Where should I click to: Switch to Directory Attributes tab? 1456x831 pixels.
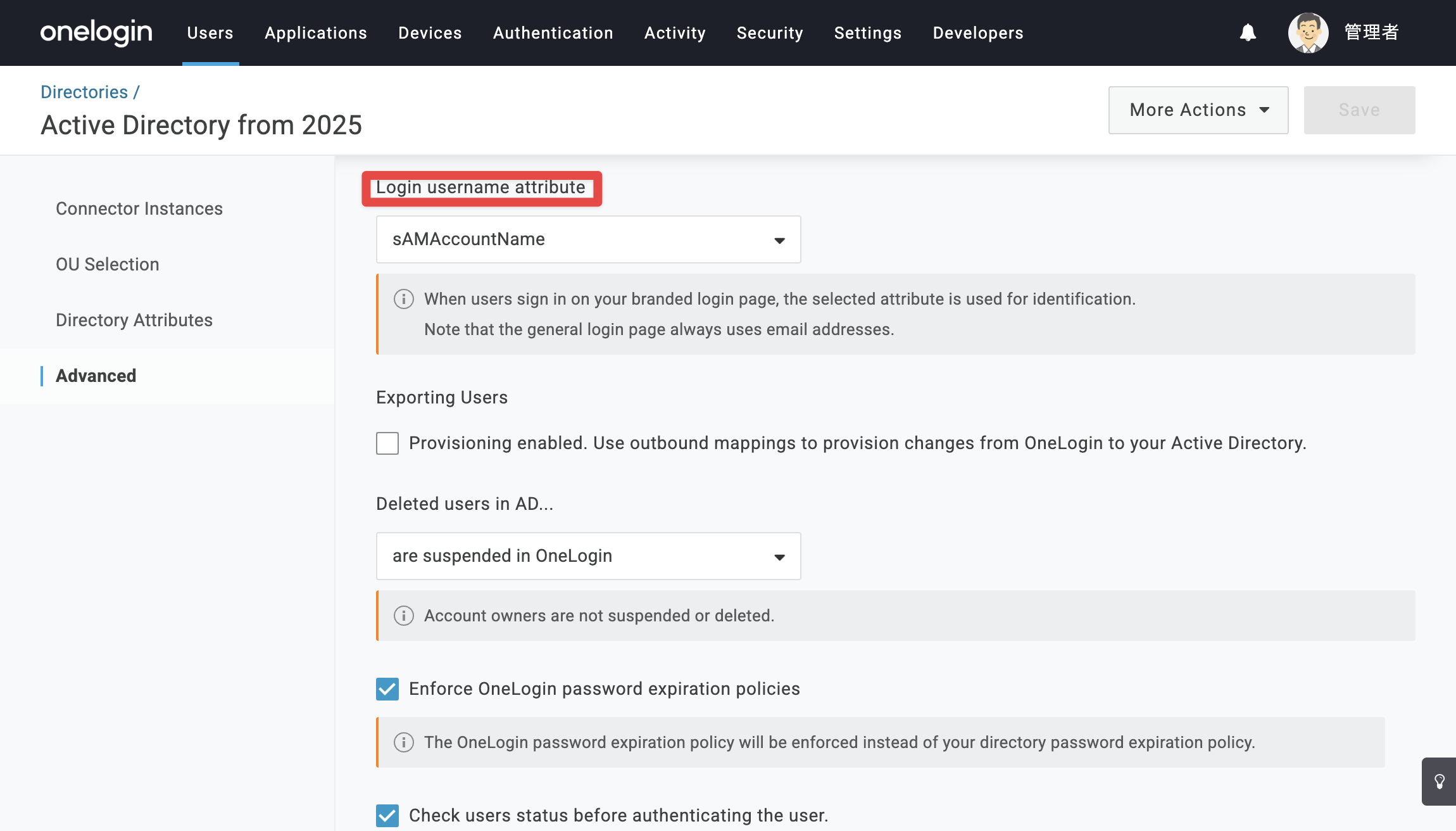click(134, 320)
